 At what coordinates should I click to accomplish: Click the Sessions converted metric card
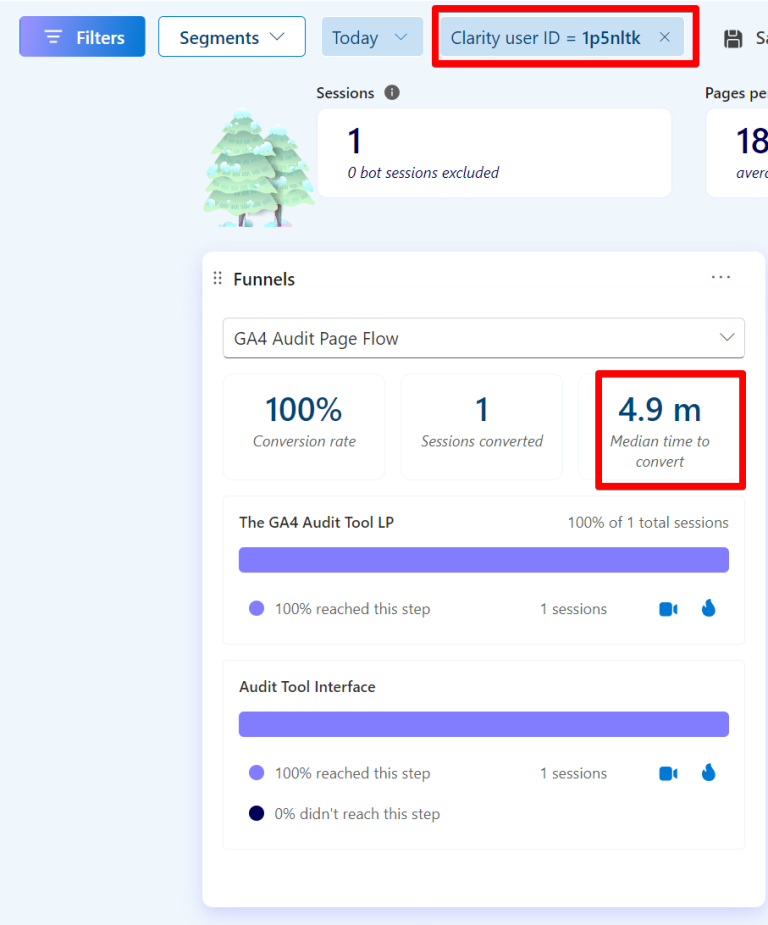(x=481, y=426)
